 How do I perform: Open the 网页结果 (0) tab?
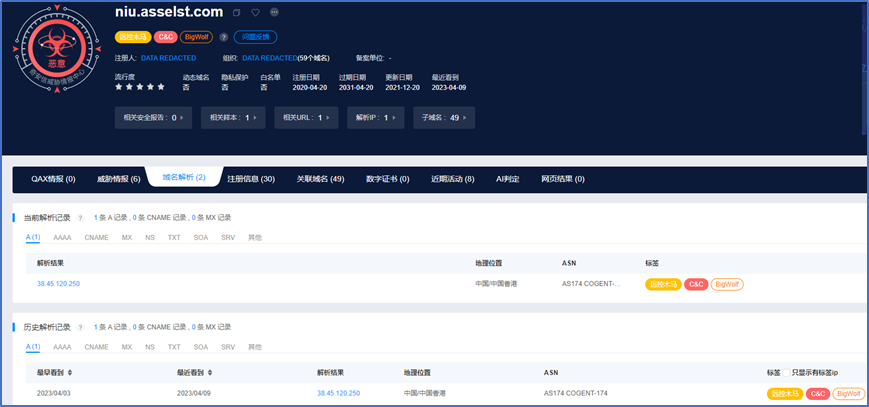(x=563, y=179)
